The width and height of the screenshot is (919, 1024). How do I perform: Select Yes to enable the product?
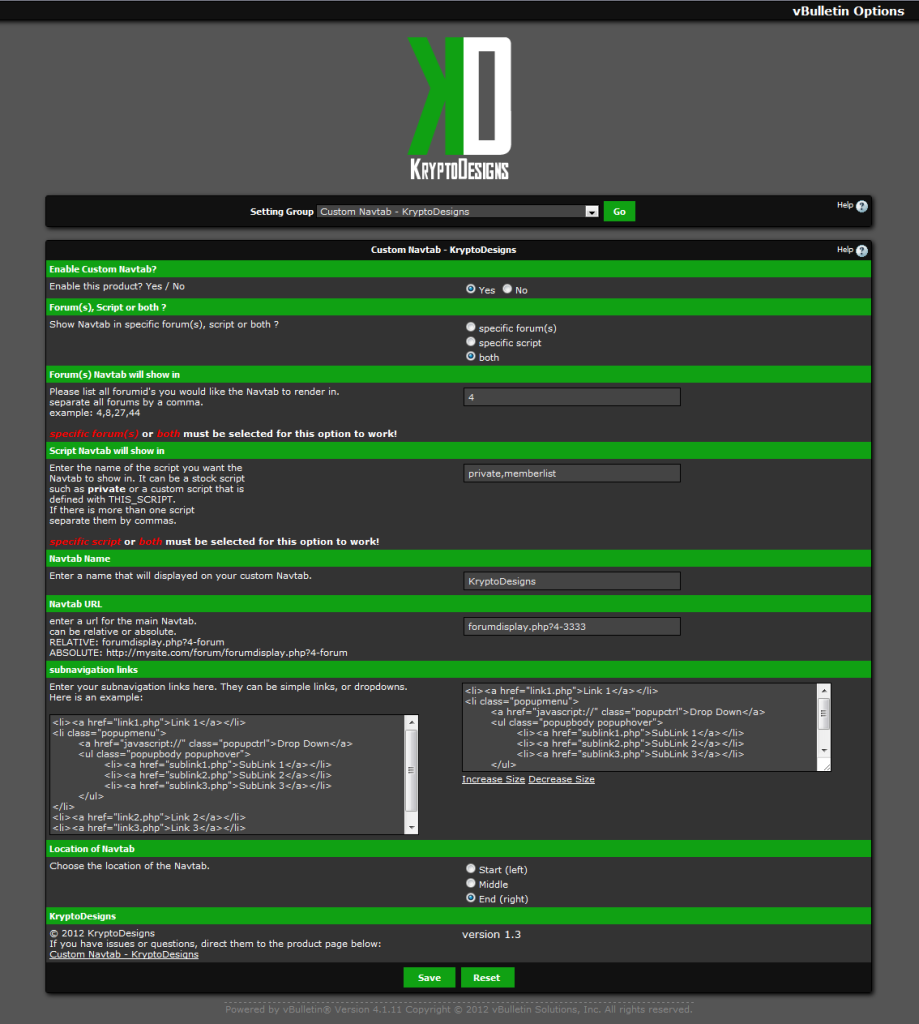(470, 289)
